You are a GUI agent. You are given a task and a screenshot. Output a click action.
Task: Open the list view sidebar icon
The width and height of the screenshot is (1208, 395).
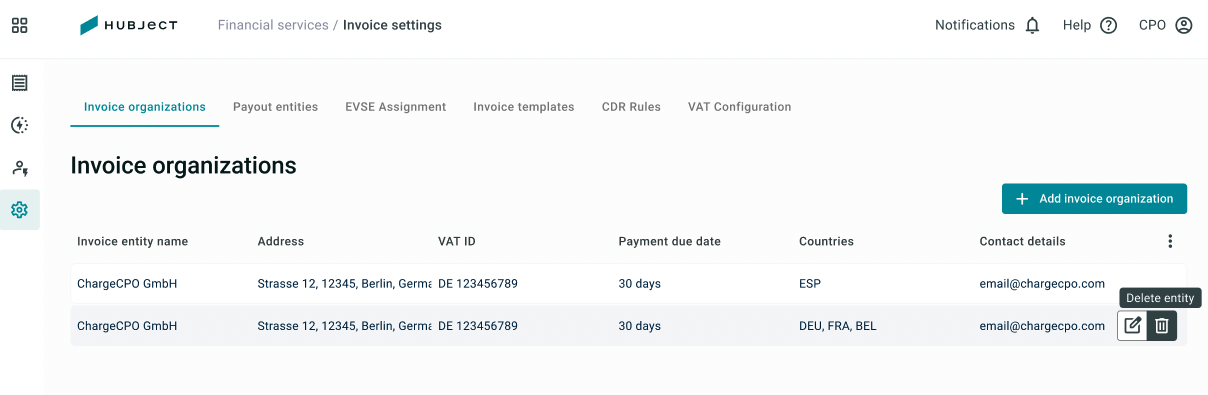click(20, 83)
